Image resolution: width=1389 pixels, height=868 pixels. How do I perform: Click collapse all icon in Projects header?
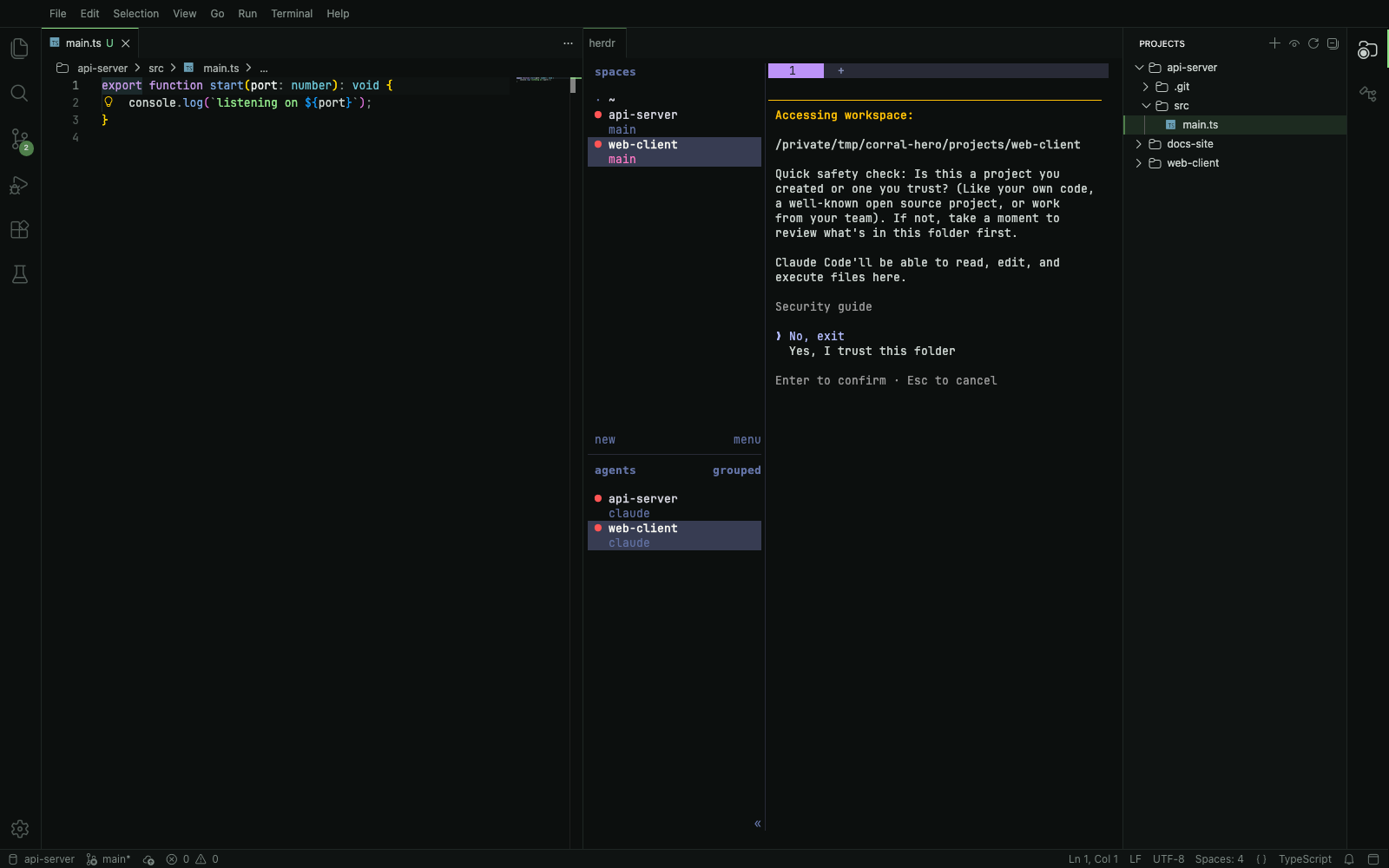point(1333,43)
